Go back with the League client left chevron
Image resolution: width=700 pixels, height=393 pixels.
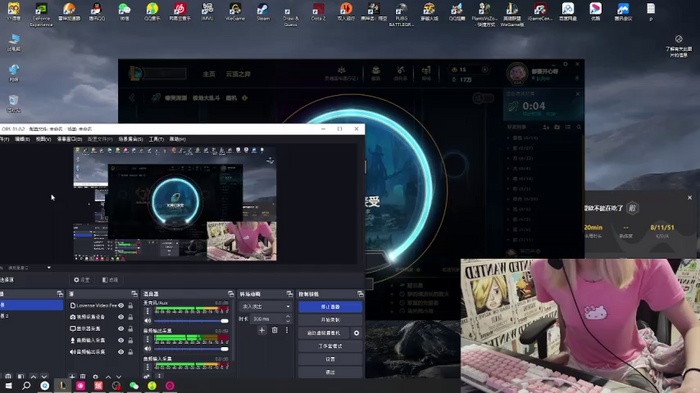click(x=132, y=98)
